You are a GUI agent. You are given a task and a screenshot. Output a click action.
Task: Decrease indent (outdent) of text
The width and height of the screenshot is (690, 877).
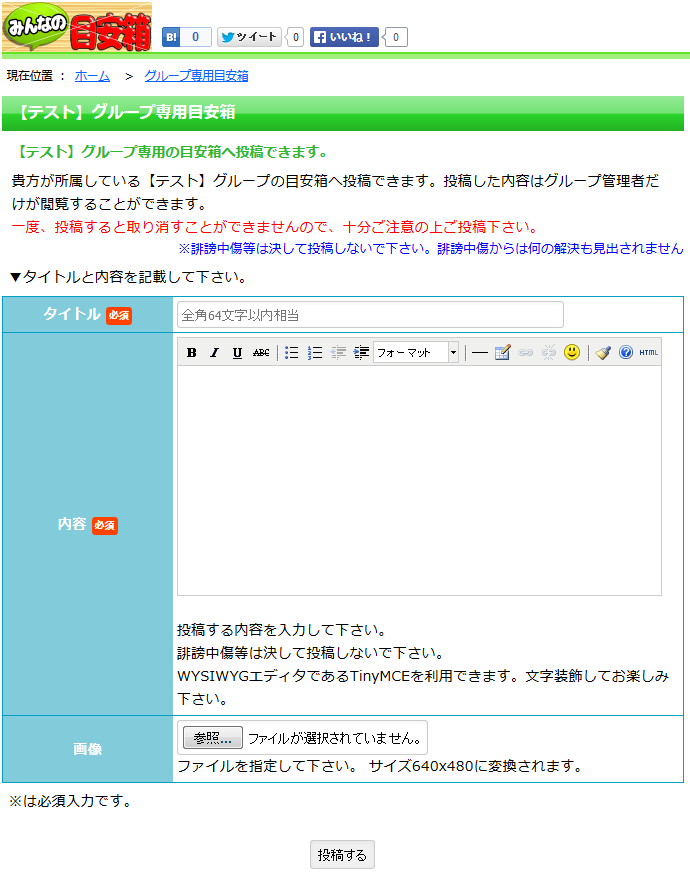pyautogui.click(x=338, y=352)
